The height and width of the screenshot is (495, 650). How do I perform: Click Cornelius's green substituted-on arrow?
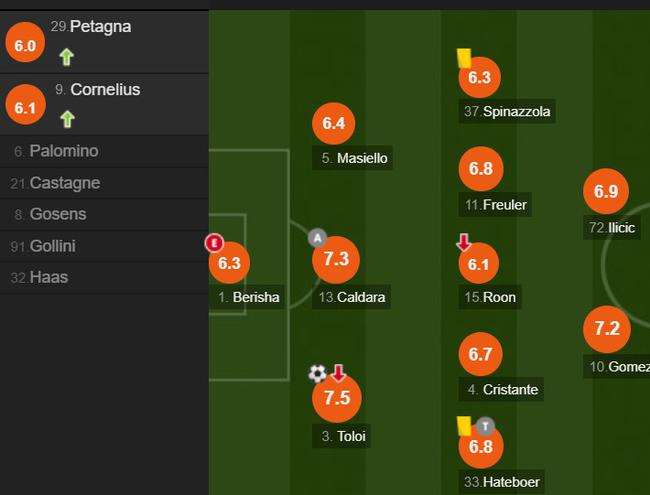click(67, 119)
